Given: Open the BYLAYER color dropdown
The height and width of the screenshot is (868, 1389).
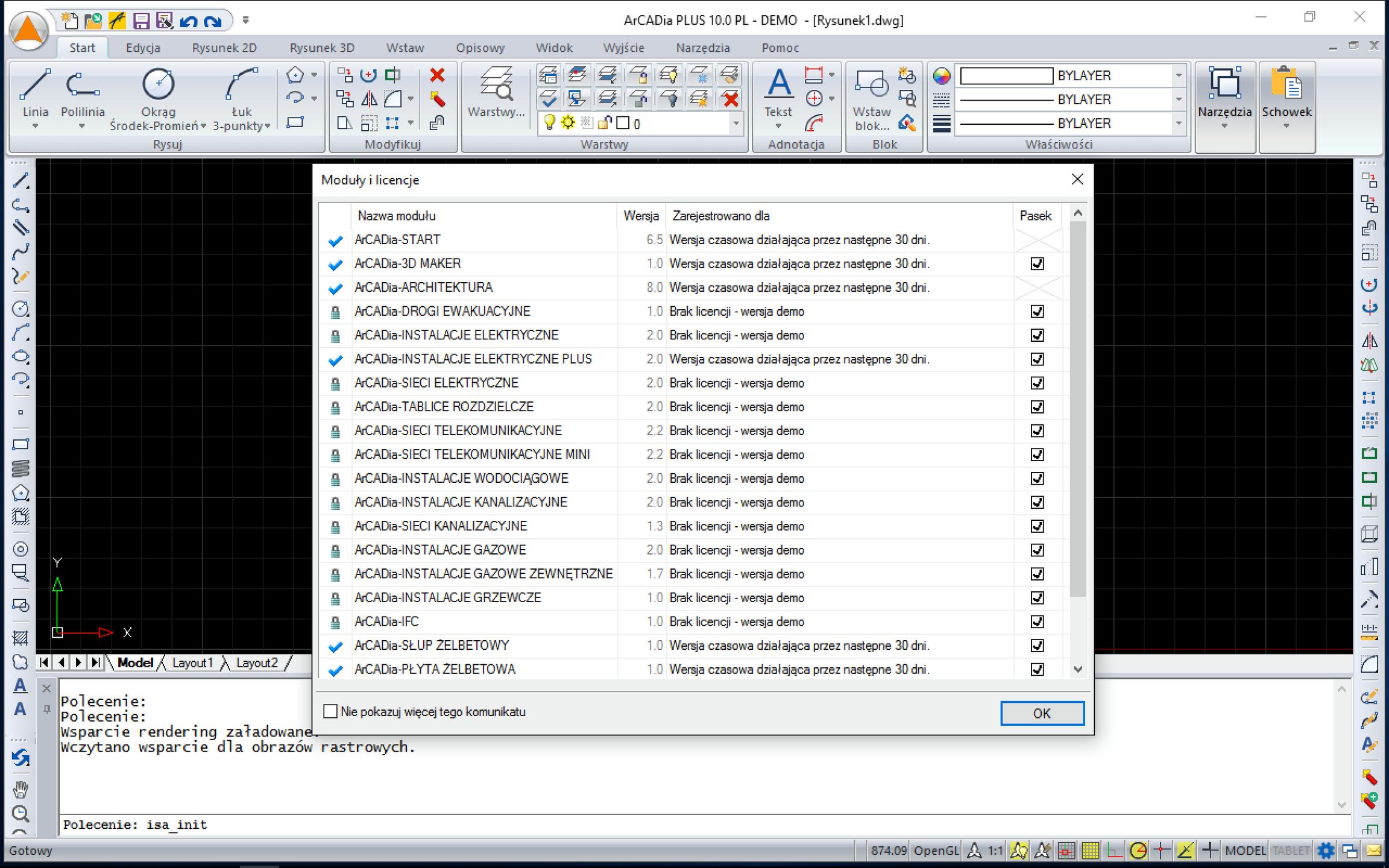Looking at the screenshot, I should [x=1180, y=75].
